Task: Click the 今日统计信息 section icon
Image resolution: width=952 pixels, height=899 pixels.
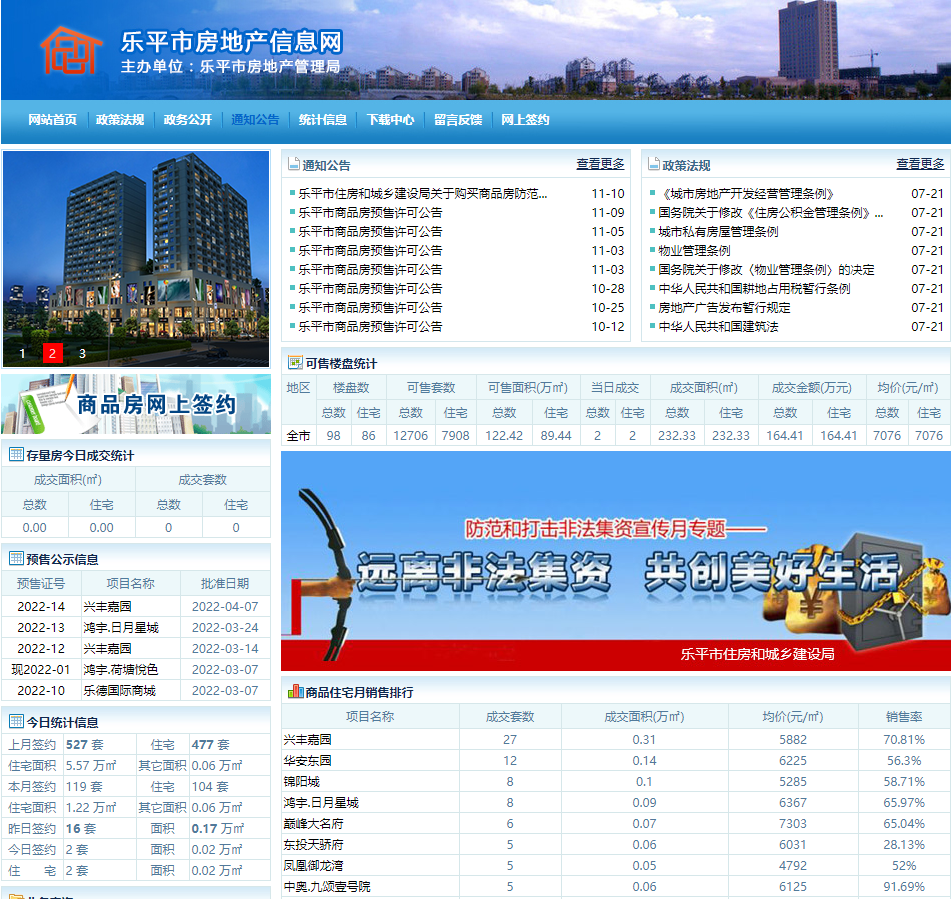Action: coord(16,722)
